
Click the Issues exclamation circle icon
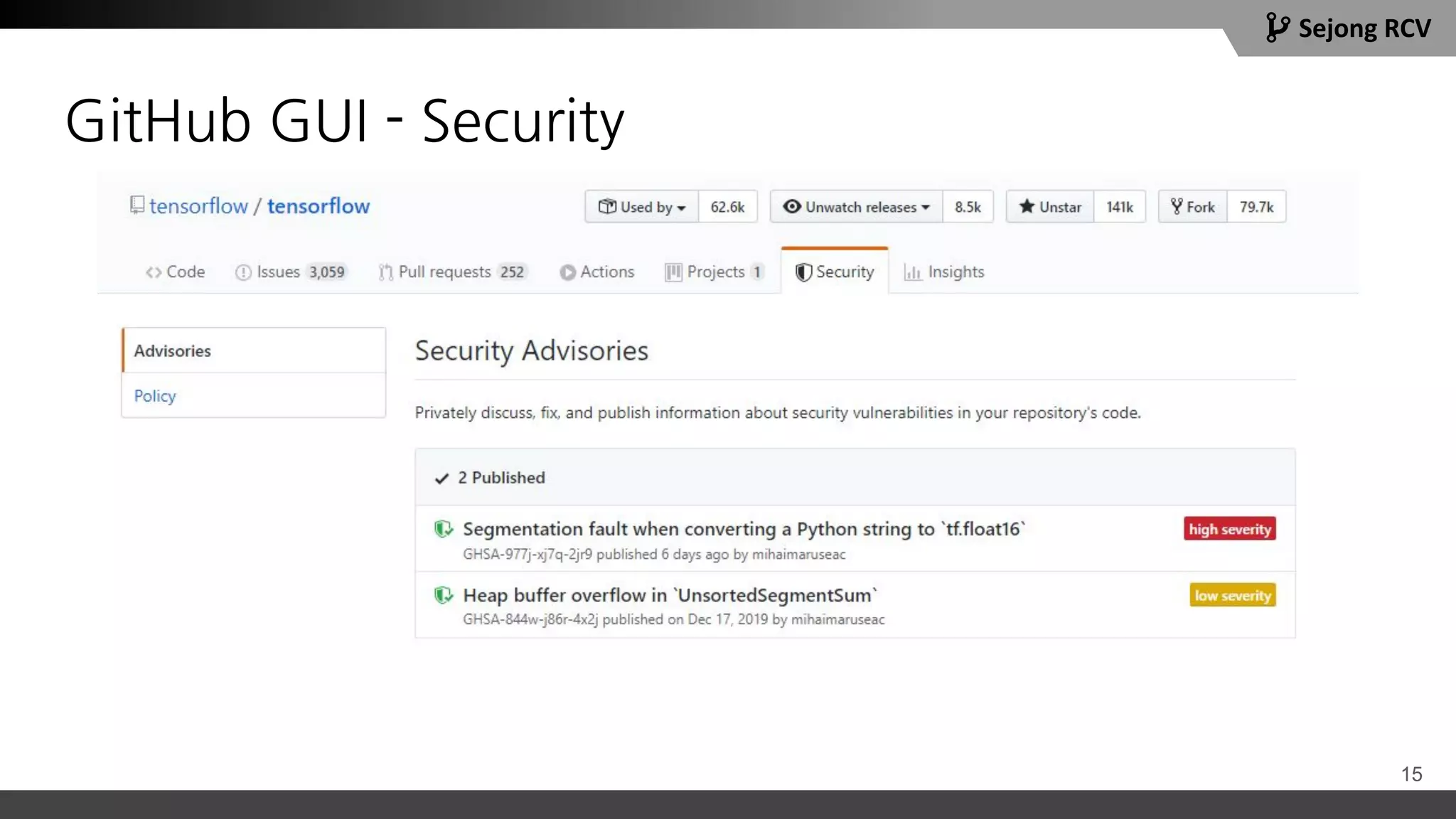tap(243, 272)
